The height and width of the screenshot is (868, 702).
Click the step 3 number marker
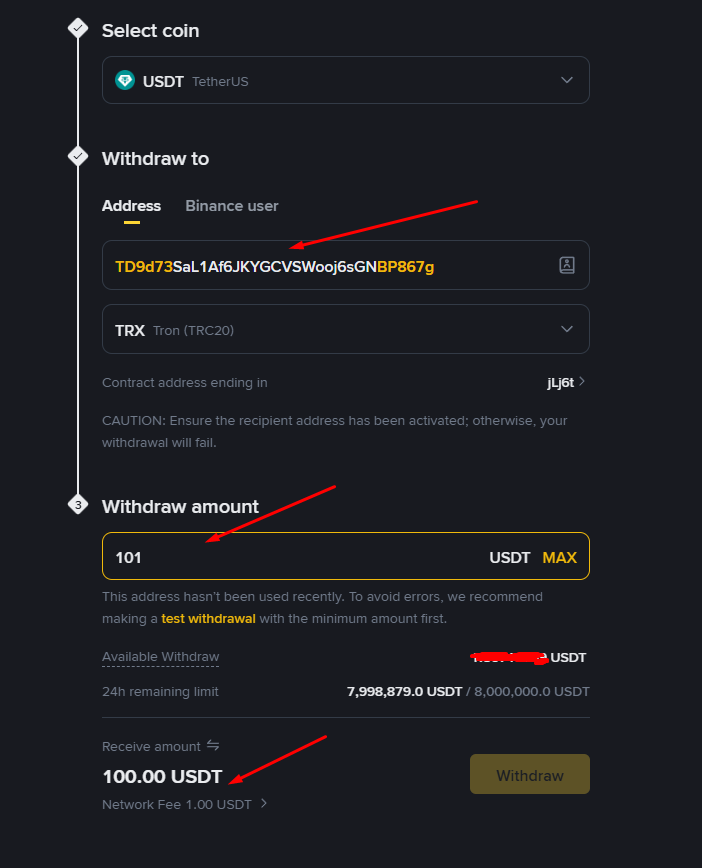coord(78,505)
